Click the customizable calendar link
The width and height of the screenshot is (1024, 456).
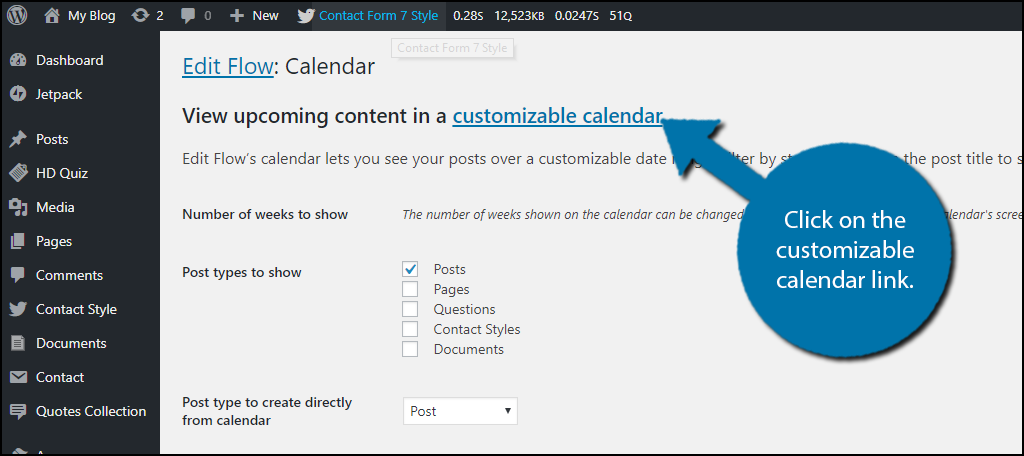[557, 116]
